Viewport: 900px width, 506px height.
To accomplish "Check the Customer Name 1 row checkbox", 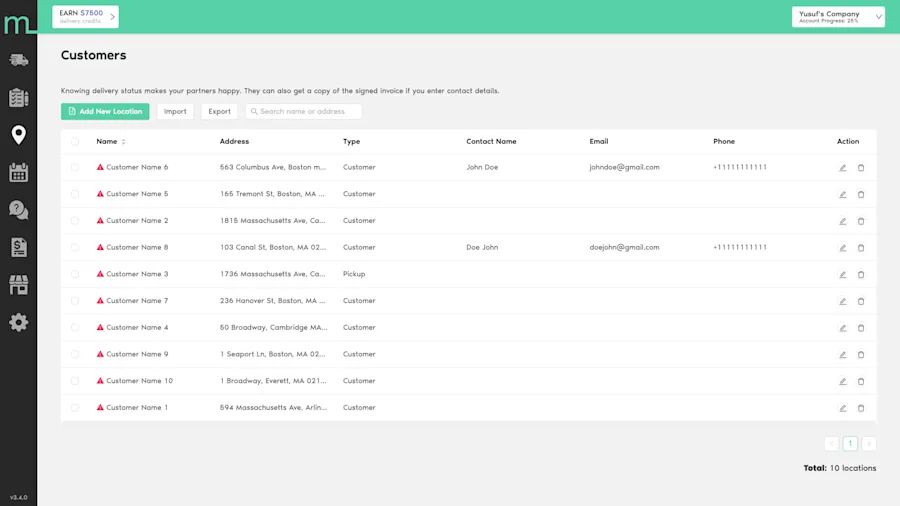I will tap(75, 407).
